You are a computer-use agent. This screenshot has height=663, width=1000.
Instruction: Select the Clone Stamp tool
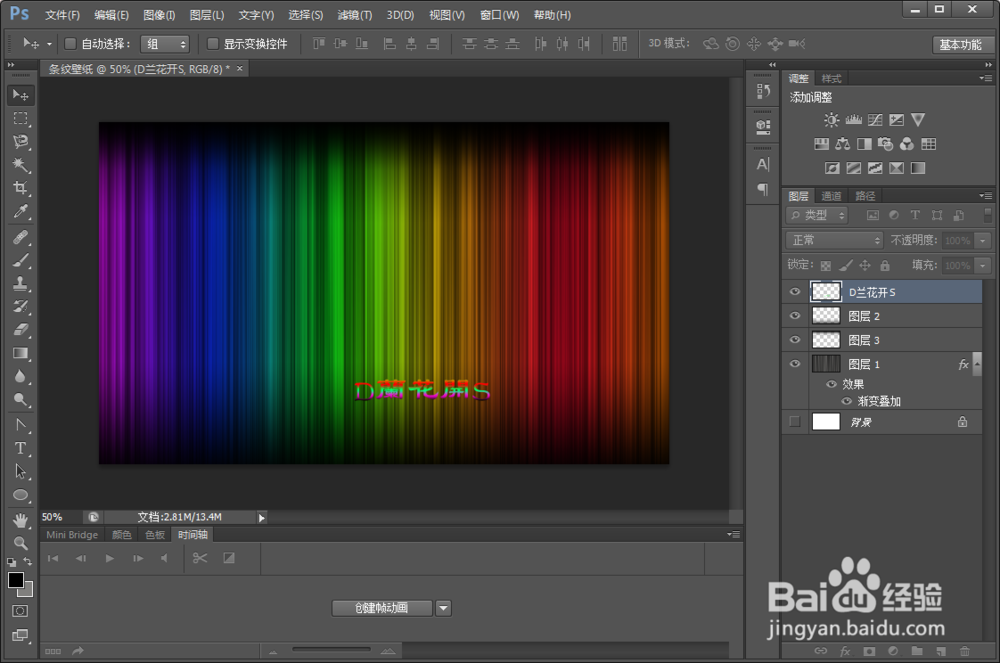[x=20, y=284]
